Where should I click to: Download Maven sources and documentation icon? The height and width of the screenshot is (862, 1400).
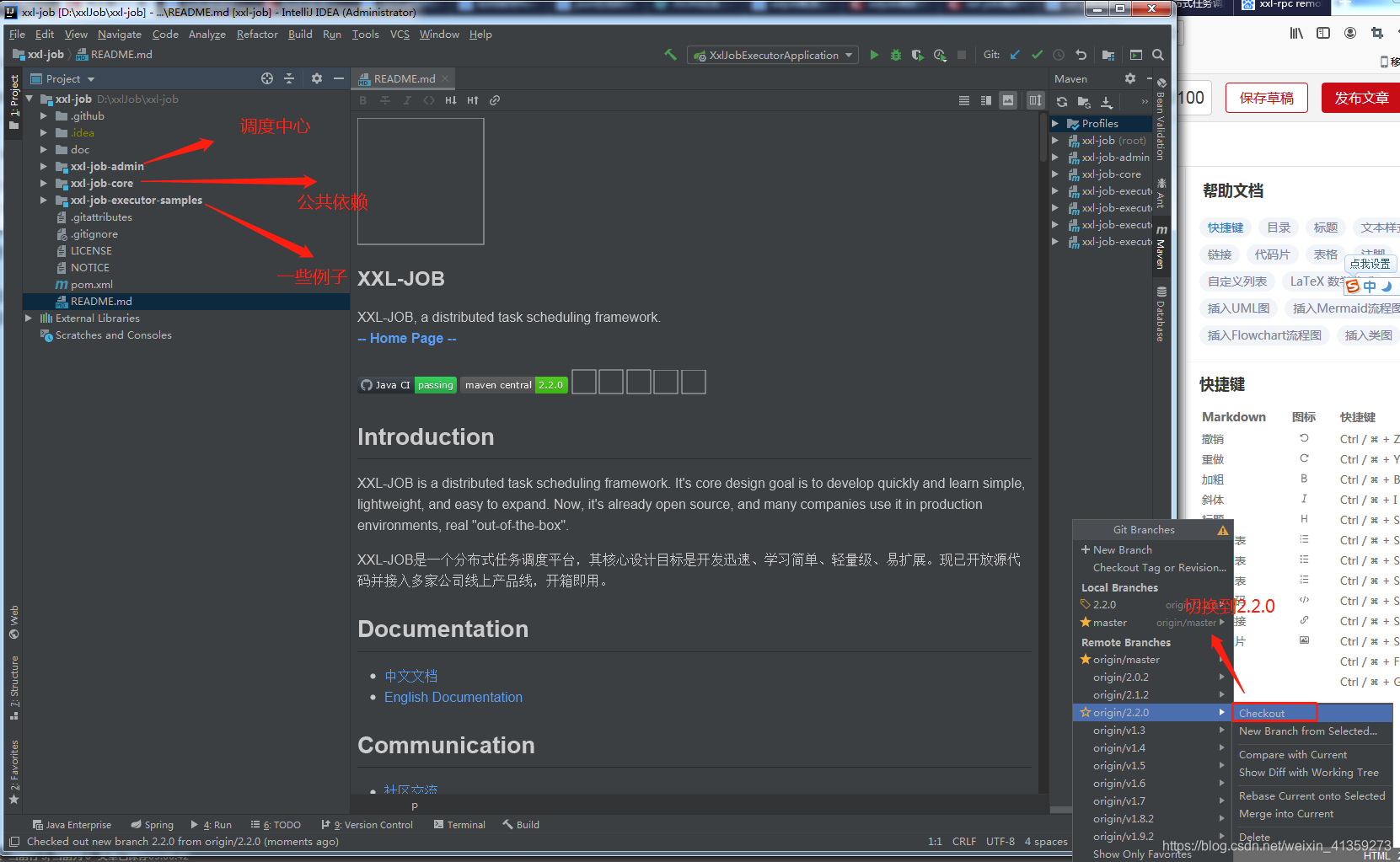[1107, 102]
